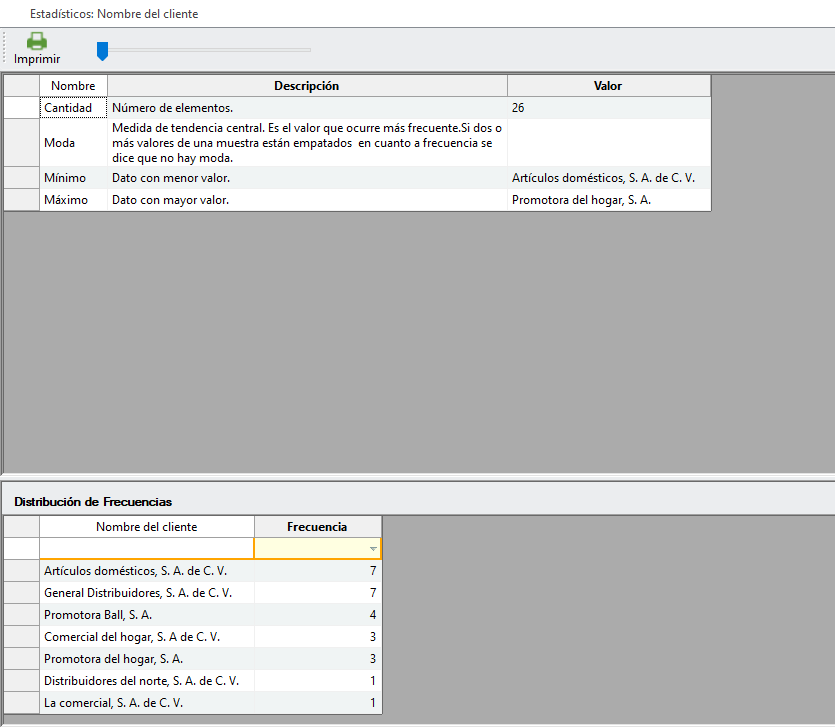The height and width of the screenshot is (728, 835).
Task: Click the value 26 cell
Action: 608,108
